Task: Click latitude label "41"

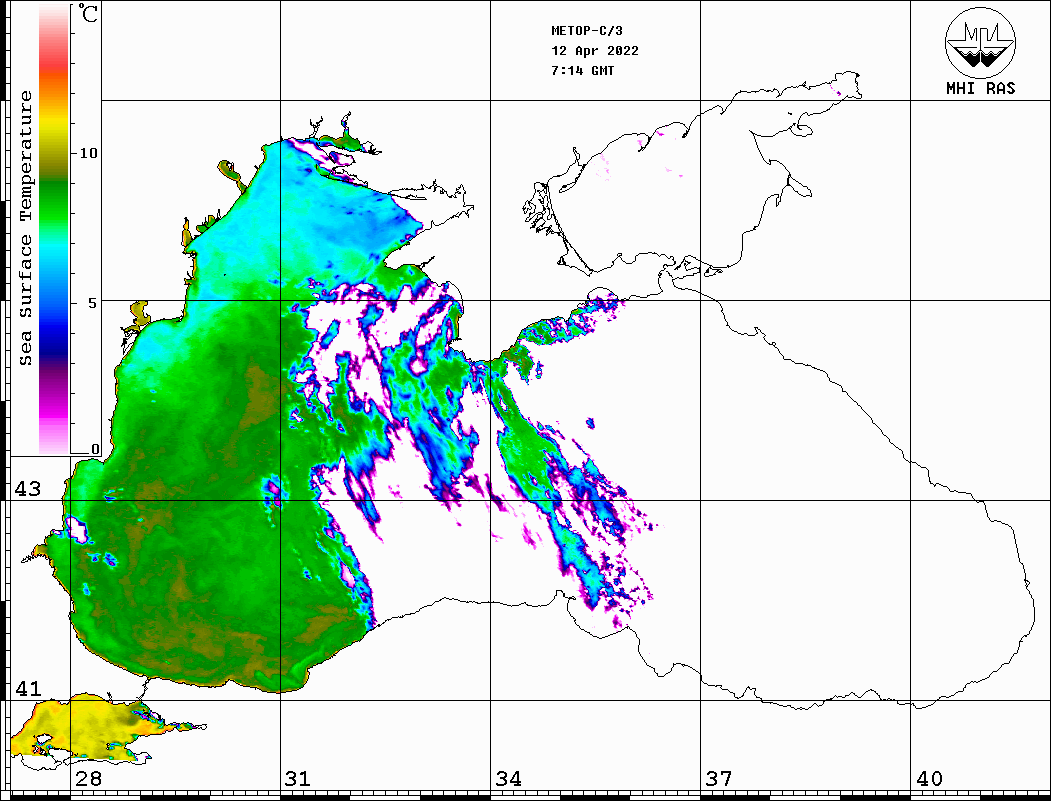Action: point(28,688)
